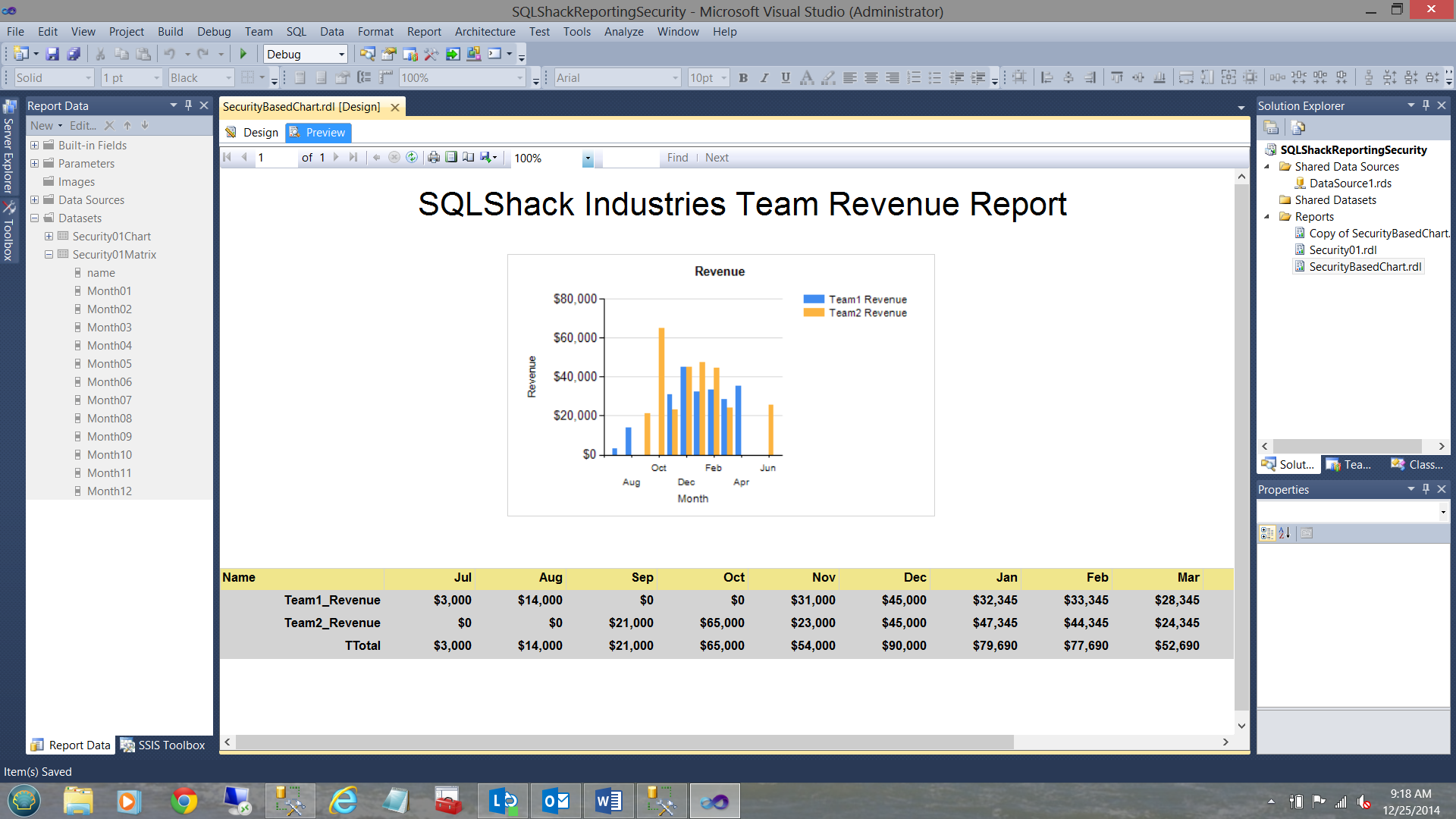
Task: Click the Print report icon
Action: tap(434, 158)
